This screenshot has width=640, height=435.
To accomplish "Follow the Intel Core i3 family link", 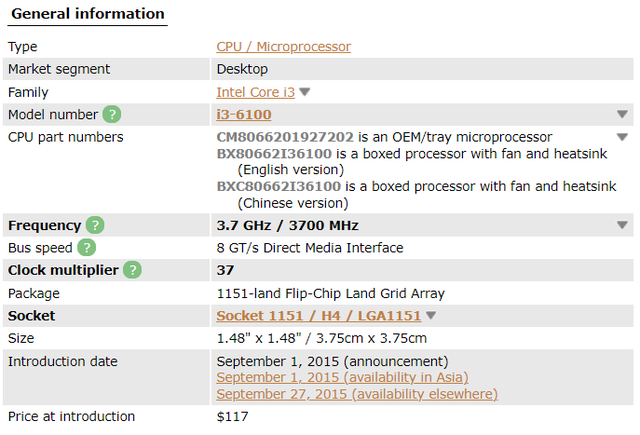I will 256,92.
